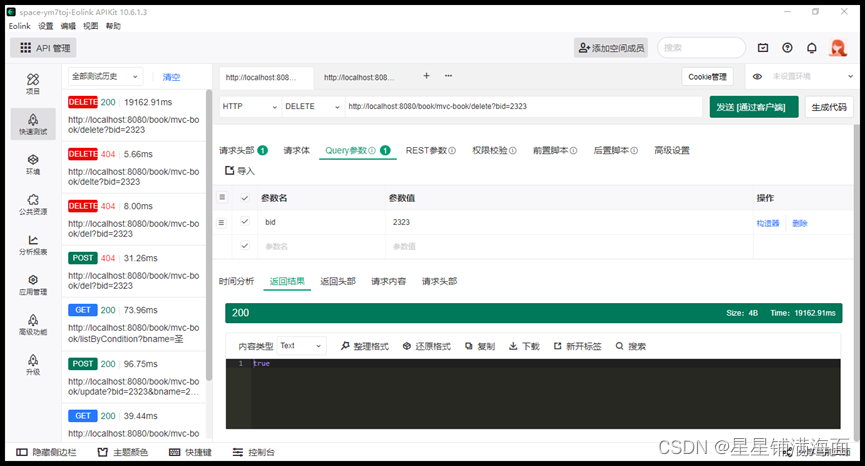Click 还原格式 to restore format
This screenshot has height=466, width=865.
[x=426, y=346]
